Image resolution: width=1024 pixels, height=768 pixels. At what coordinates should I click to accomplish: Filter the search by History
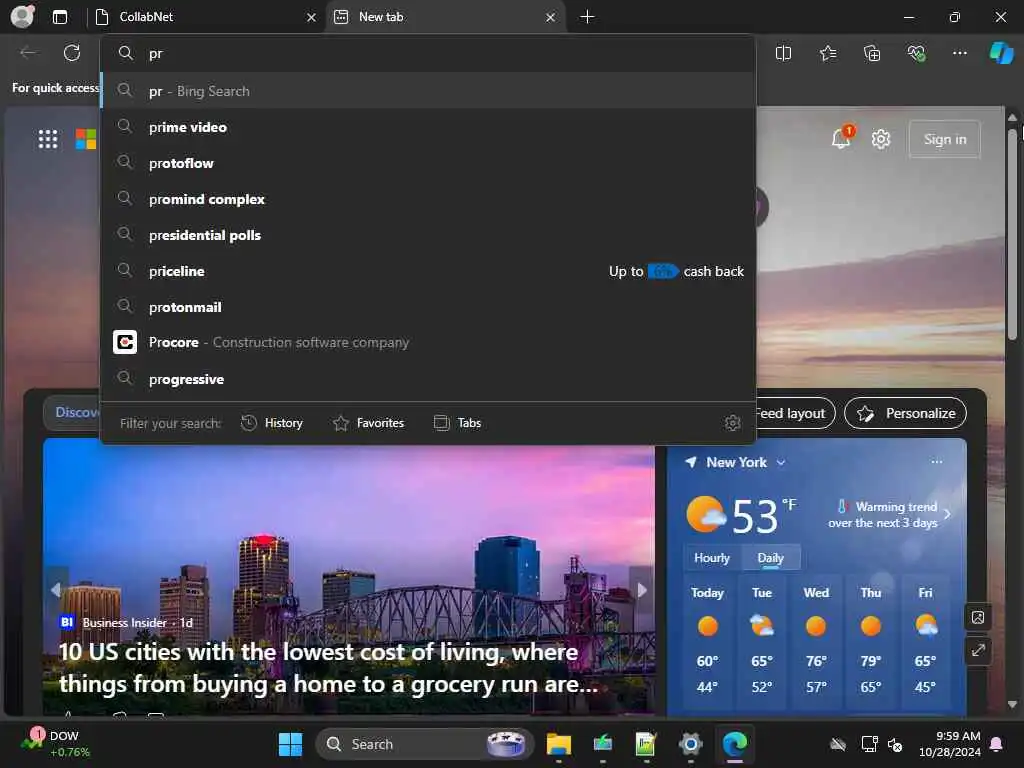pyautogui.click(x=272, y=423)
